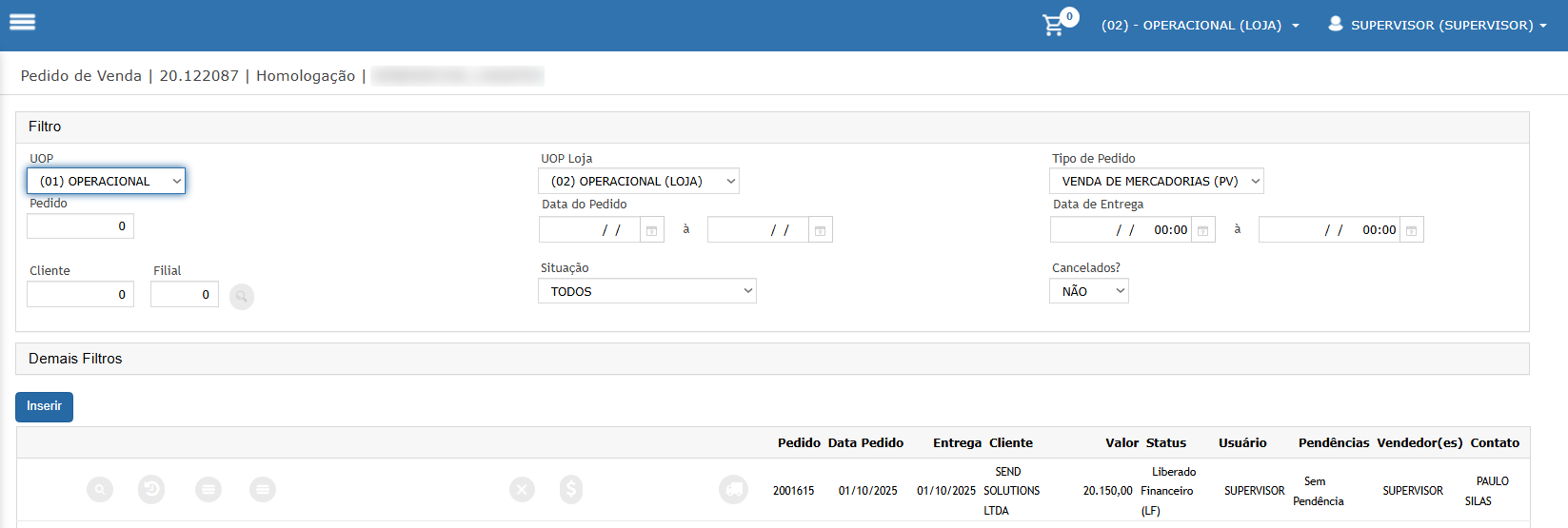View order 2001615 with row magnifier icon

pyautogui.click(x=100, y=490)
